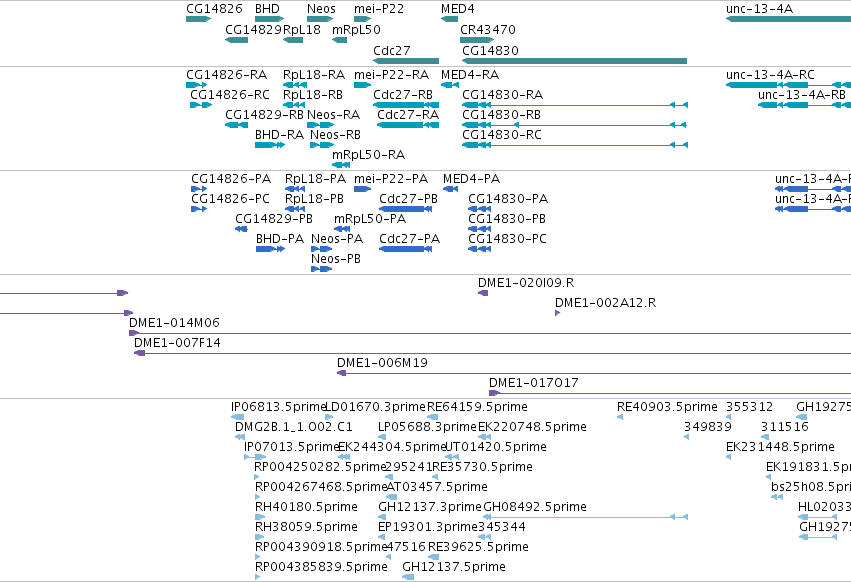Click protein Neos-PB
851x582 pixels.
(321, 269)
